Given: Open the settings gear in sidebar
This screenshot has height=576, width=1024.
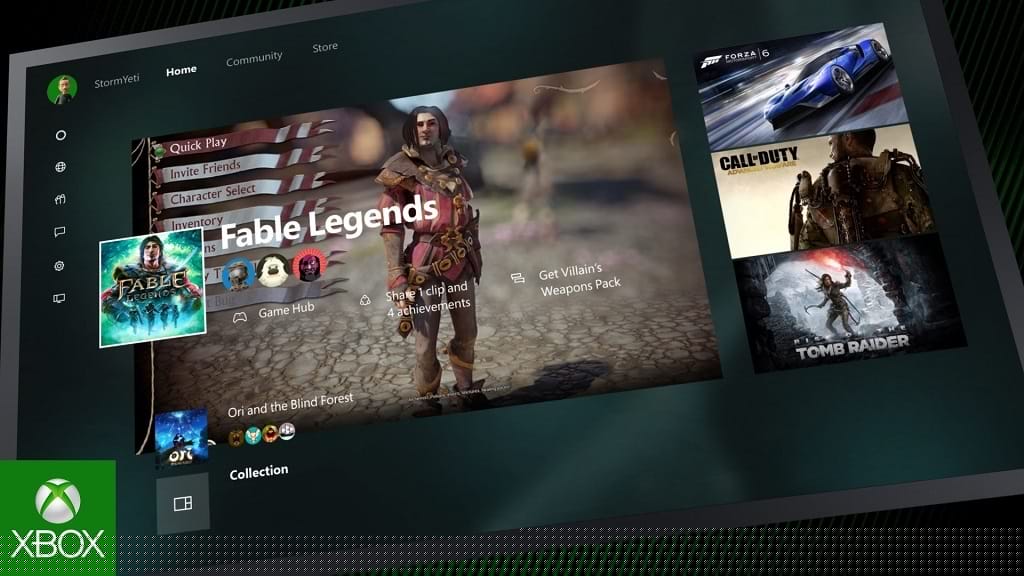Looking at the screenshot, I should [x=60, y=266].
